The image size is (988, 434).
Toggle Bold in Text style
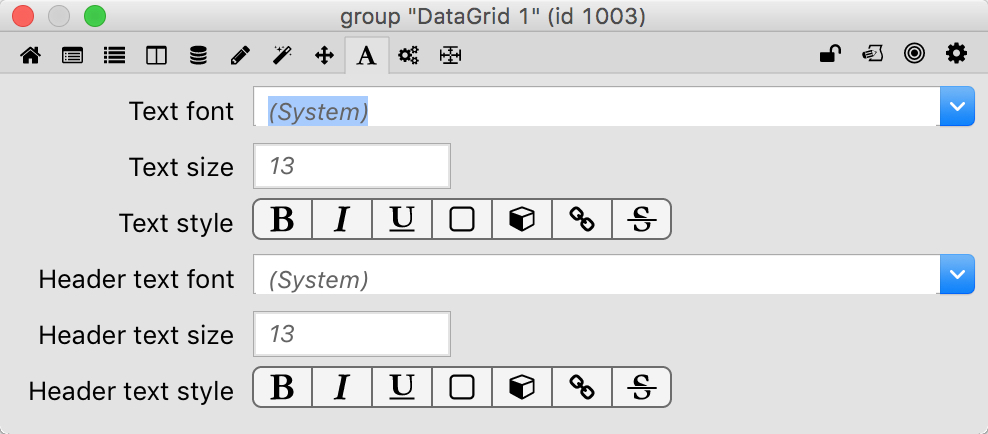click(x=282, y=219)
